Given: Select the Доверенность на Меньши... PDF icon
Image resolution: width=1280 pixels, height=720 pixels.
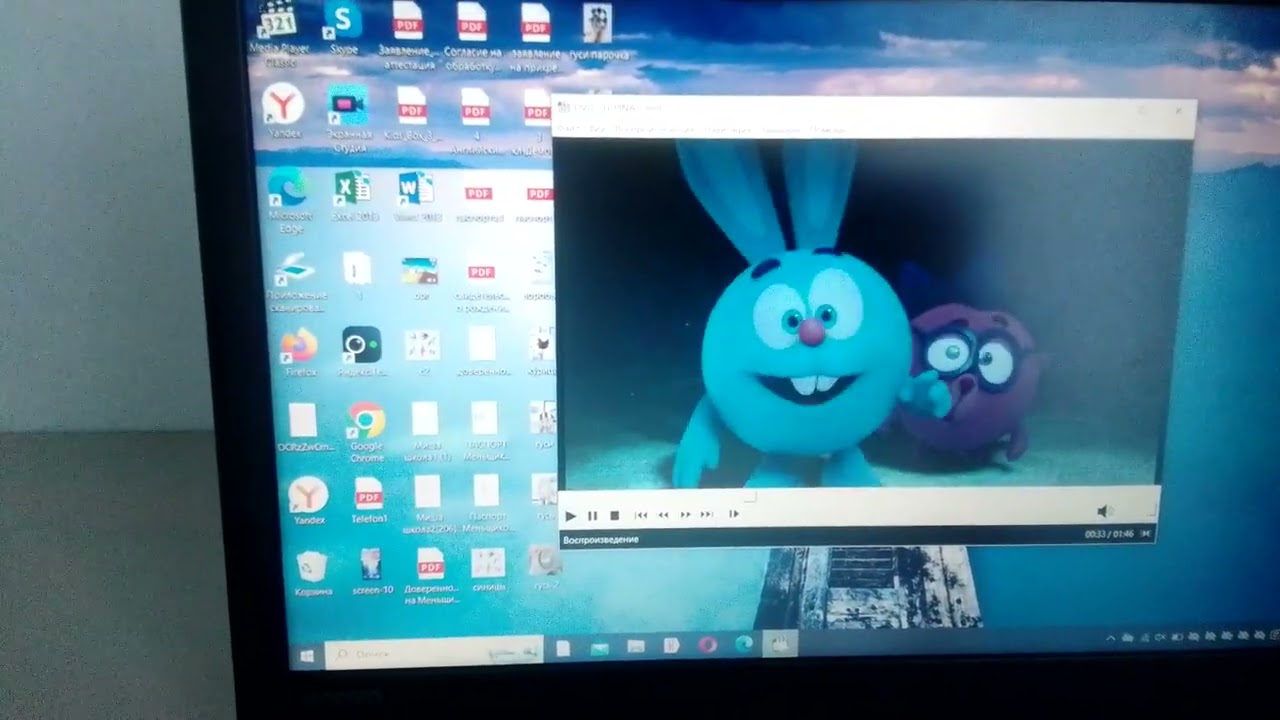Looking at the screenshot, I should point(431,576).
